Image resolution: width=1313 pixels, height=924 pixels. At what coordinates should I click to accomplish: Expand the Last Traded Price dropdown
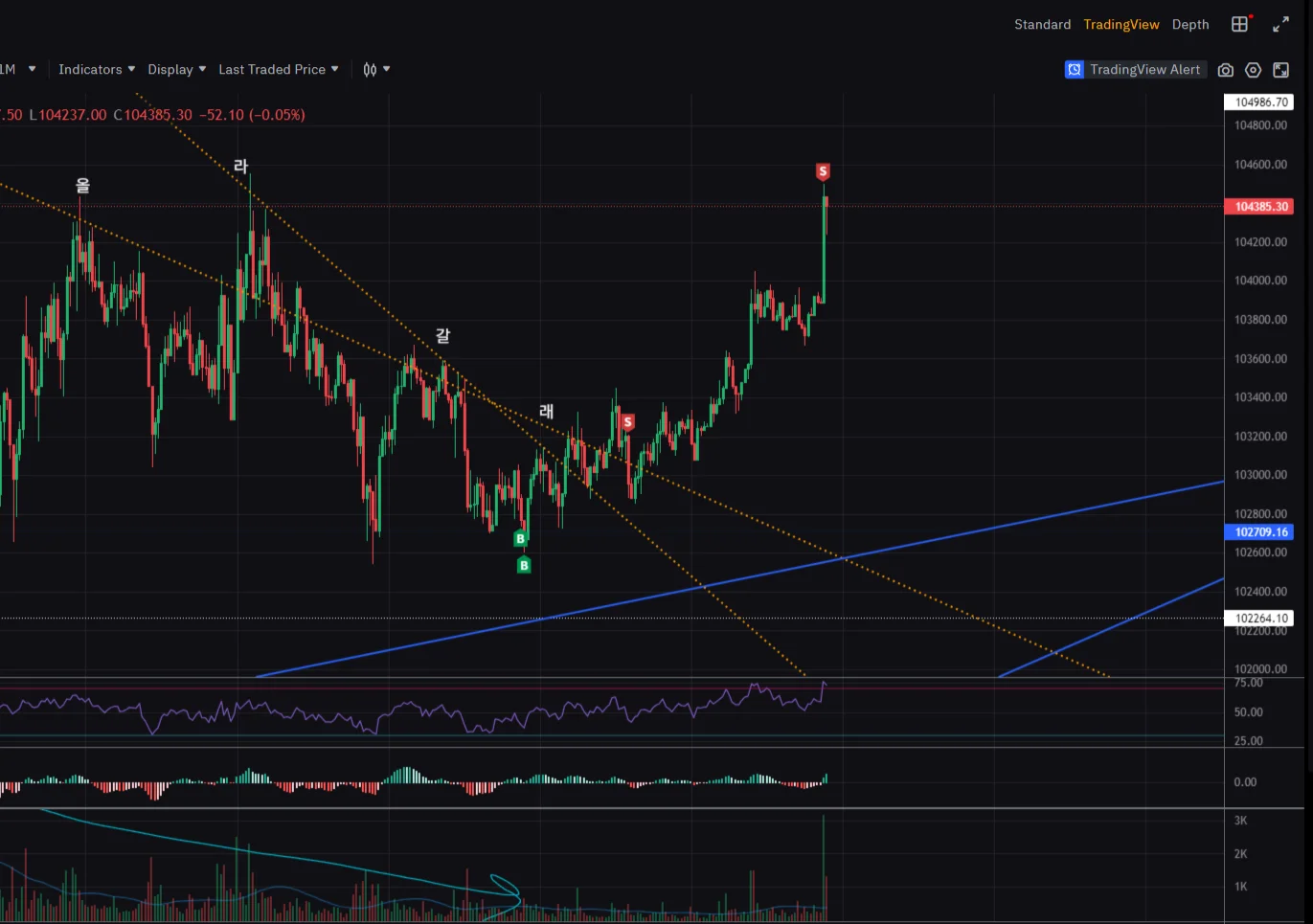click(x=279, y=69)
